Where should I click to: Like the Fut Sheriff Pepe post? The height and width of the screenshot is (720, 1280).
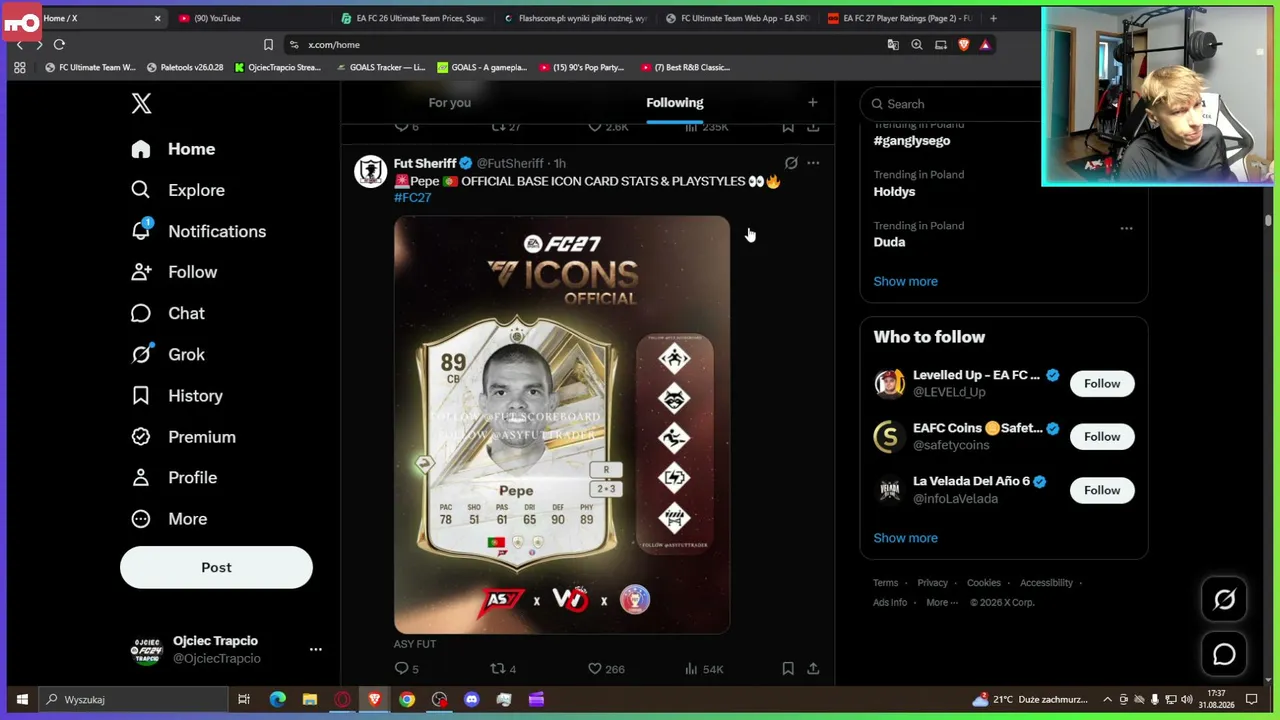click(606, 669)
